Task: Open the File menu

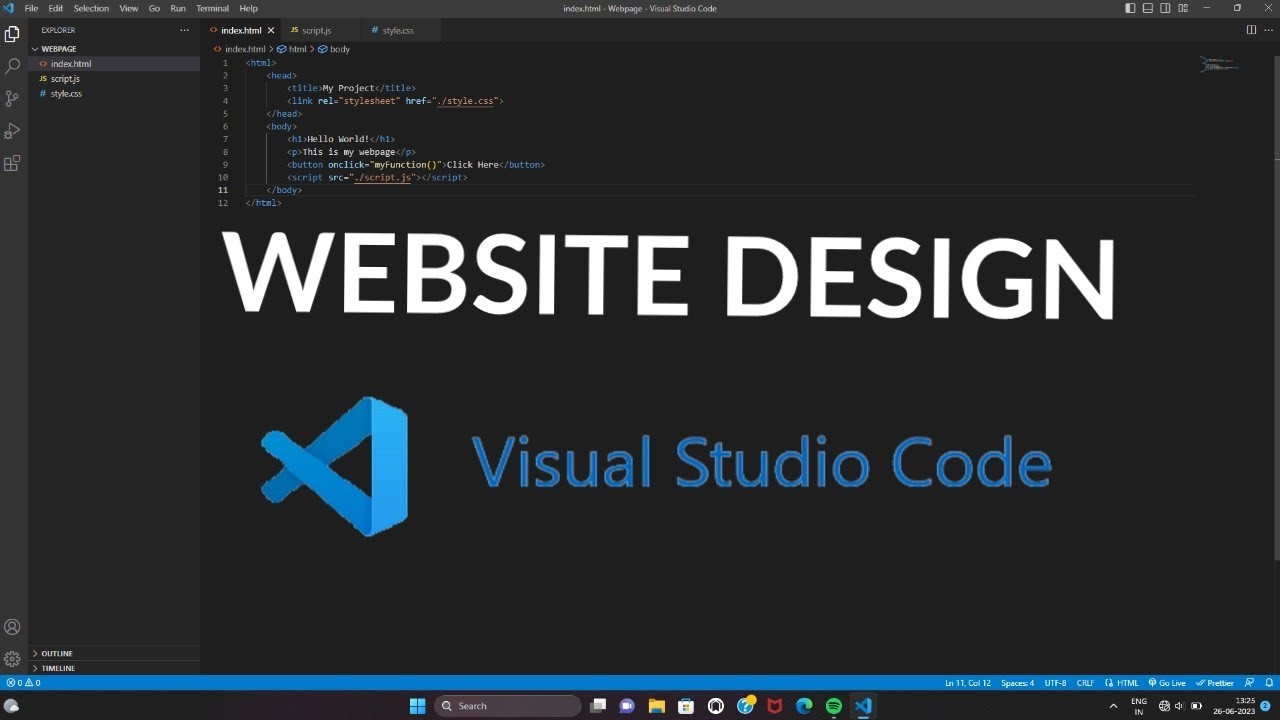Action: click(x=31, y=8)
